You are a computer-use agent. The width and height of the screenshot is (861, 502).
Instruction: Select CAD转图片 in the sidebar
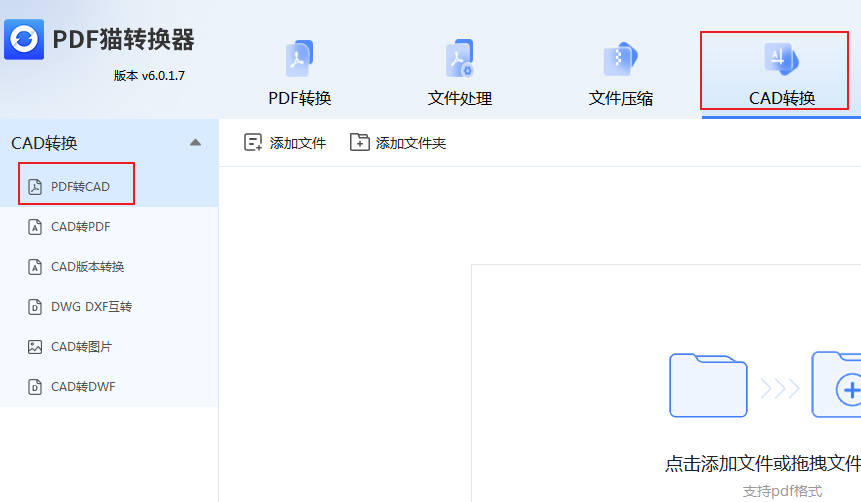click(81, 347)
